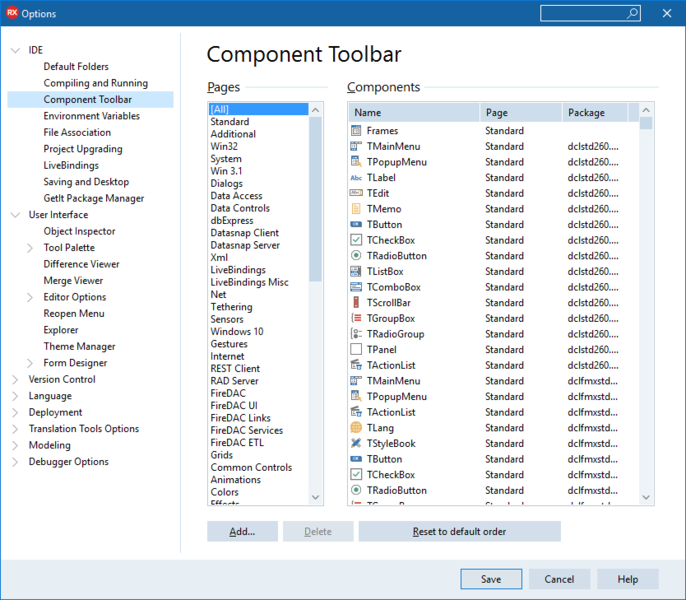Expand the Tool Palette node
This screenshot has height=600, width=686.
point(30,248)
